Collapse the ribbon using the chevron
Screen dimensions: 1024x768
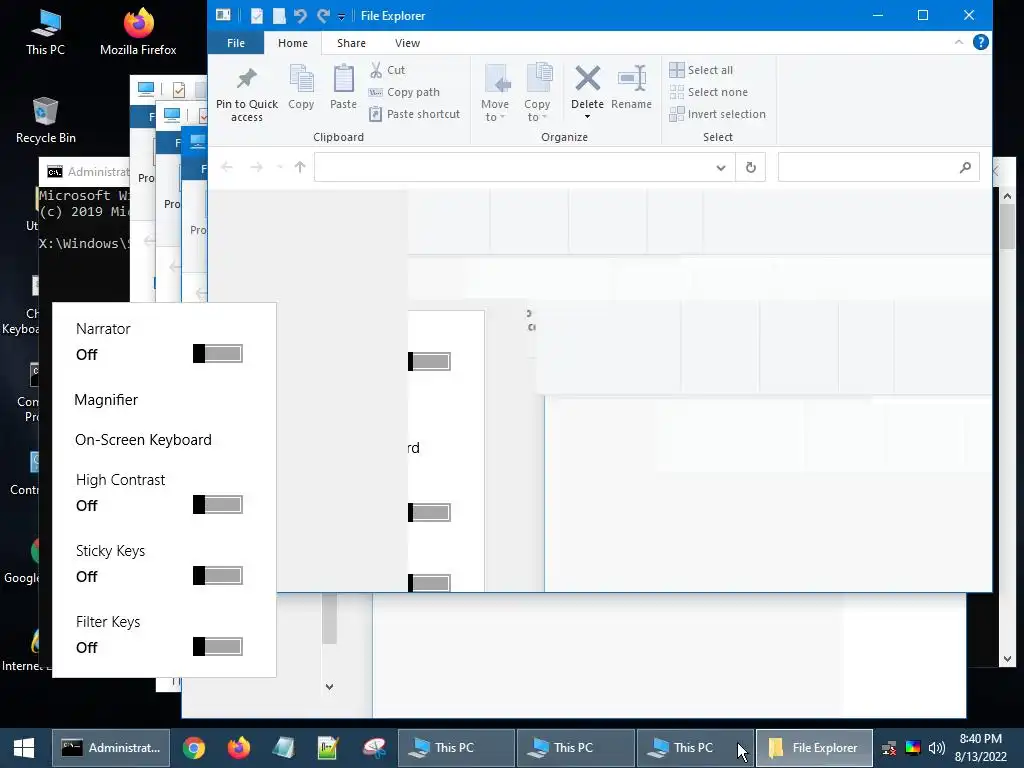pyautogui.click(x=959, y=42)
